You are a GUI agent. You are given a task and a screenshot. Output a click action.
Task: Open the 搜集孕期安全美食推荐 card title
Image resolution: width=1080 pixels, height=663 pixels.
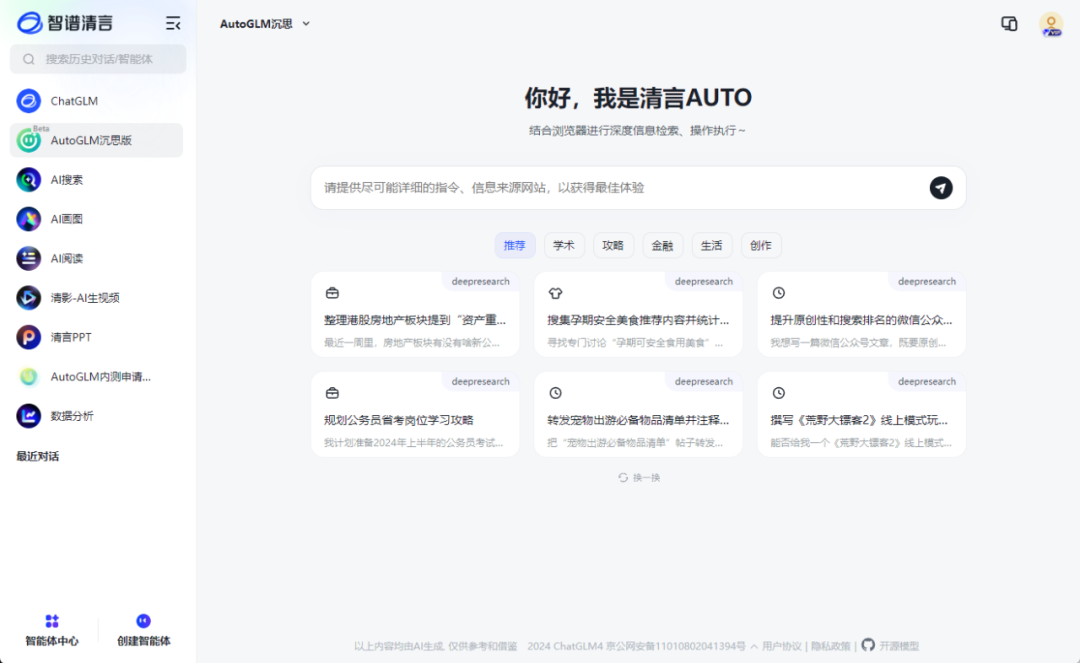point(638,320)
